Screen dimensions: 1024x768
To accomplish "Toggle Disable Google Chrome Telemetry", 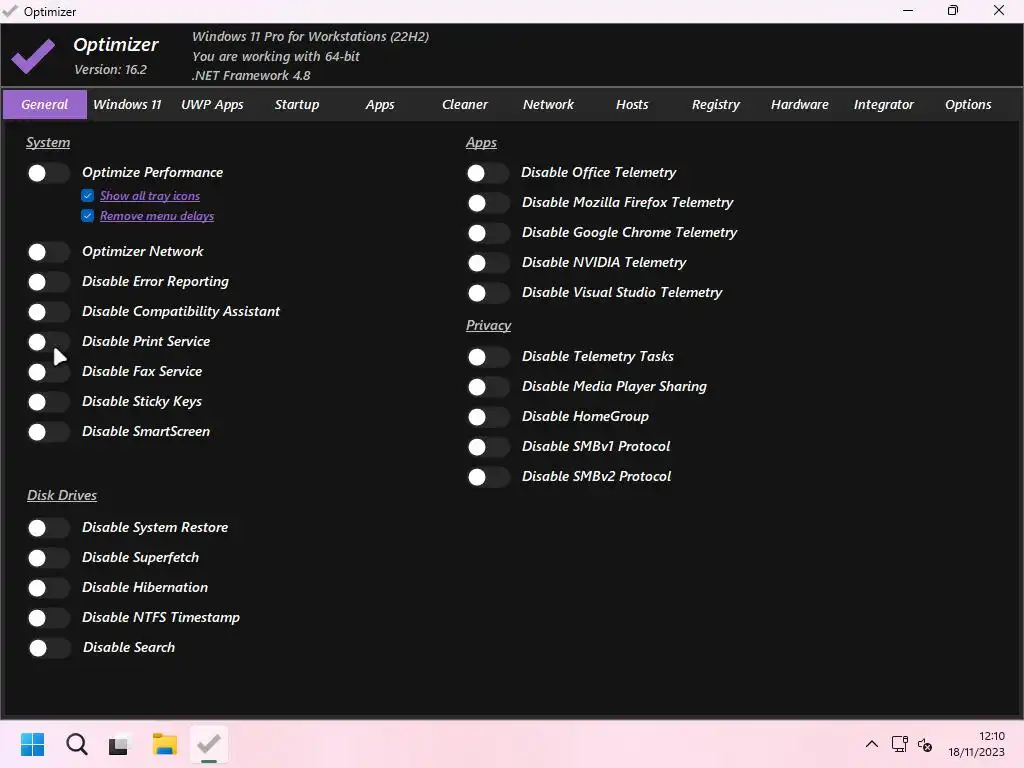I will [x=488, y=233].
